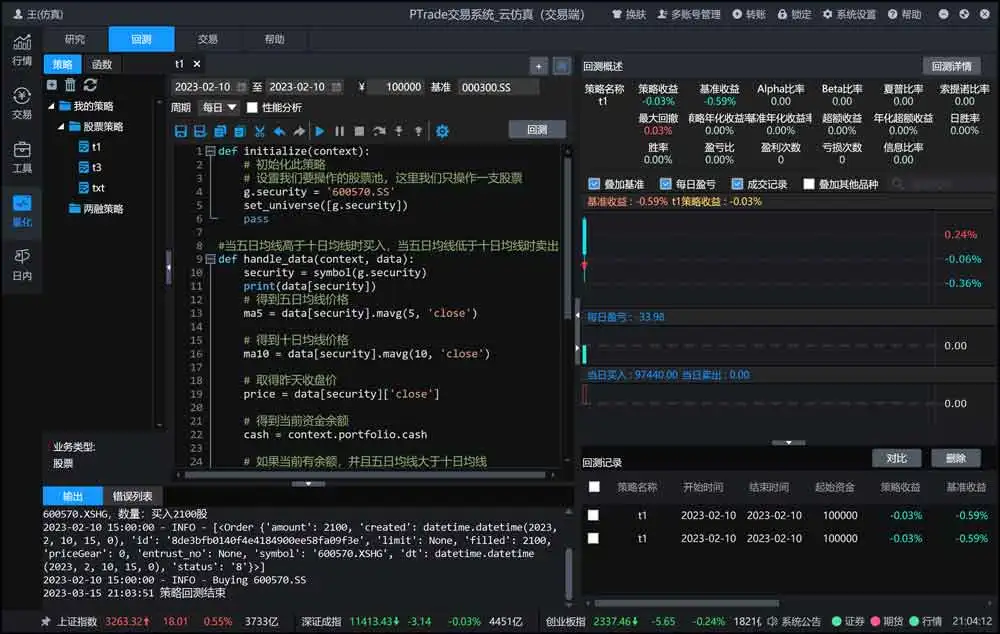Viewport: 1000px width, 634px height.
Task: Uncheck the 每日盈亏 checkbox
Action: coord(665,184)
